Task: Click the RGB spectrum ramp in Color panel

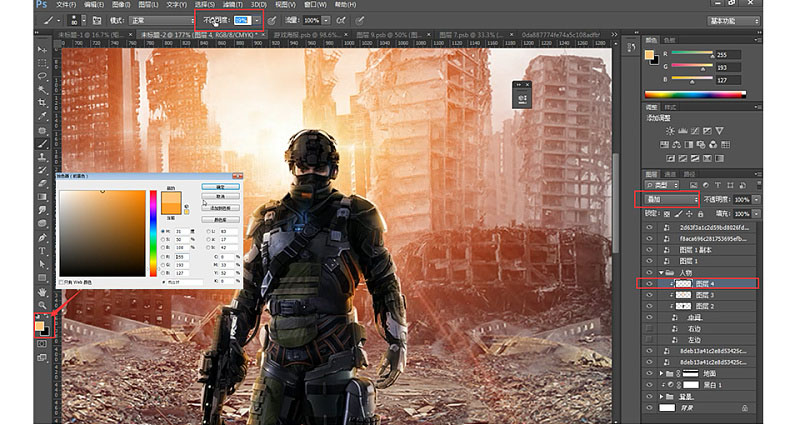Action: [695, 94]
